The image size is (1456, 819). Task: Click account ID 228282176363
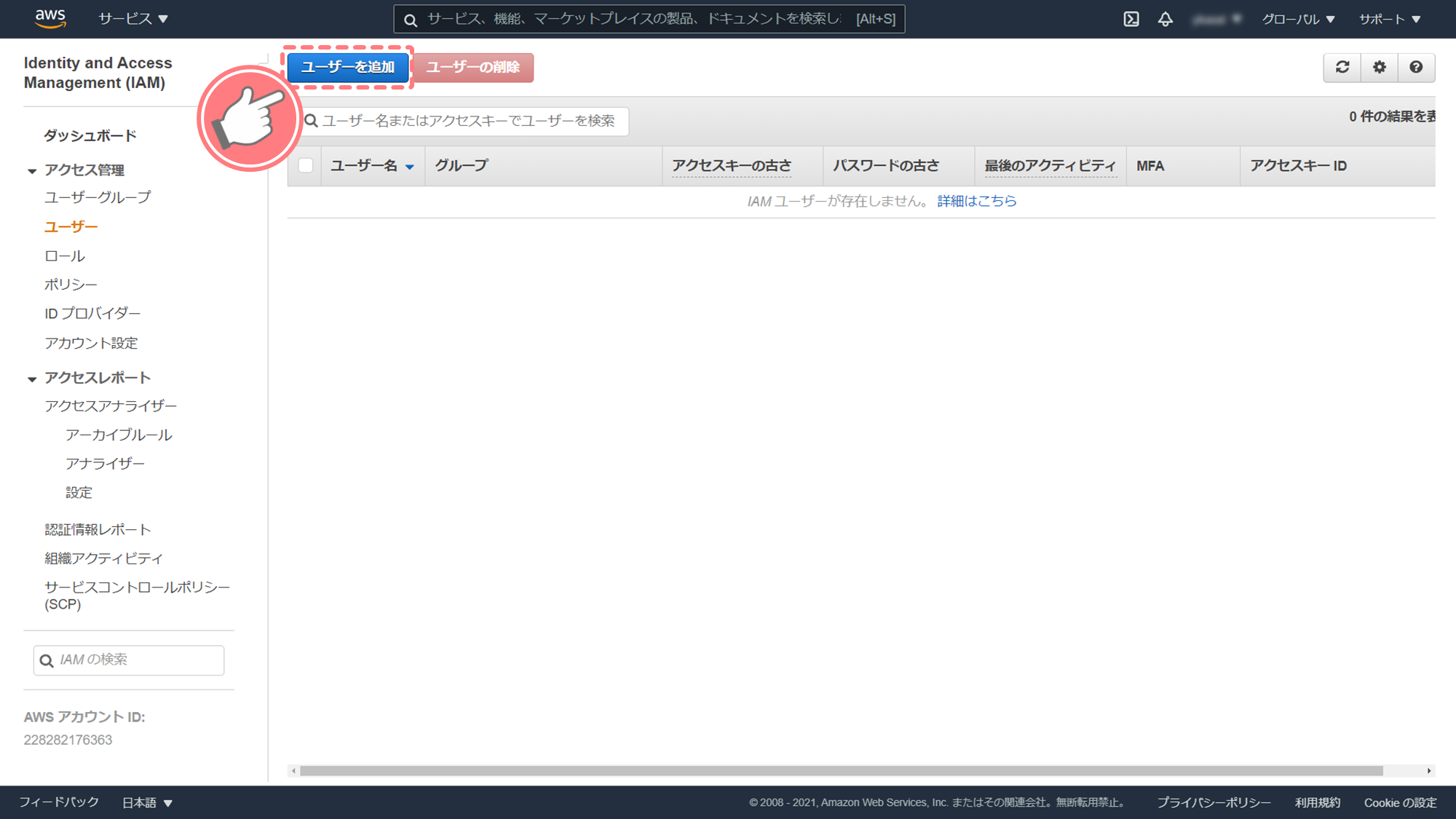tap(68, 740)
